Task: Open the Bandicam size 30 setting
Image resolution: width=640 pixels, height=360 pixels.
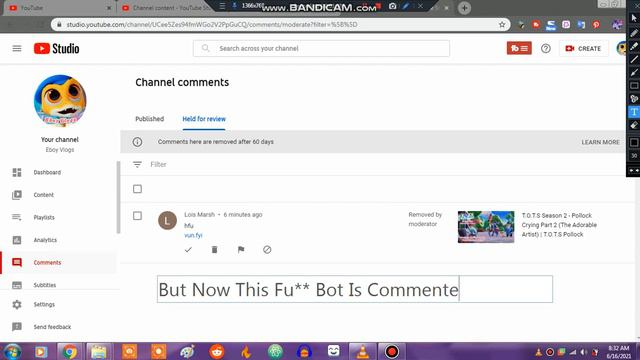Action: coord(633,156)
